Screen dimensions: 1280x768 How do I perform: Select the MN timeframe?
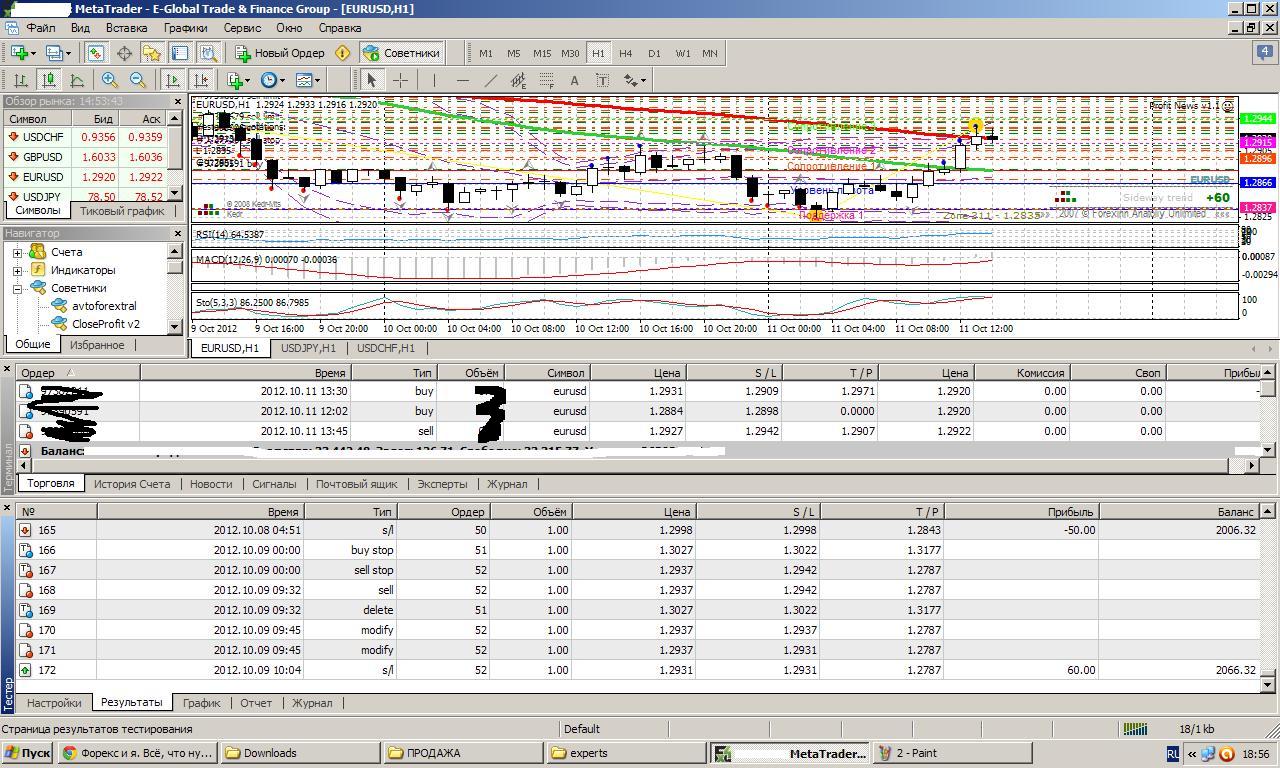pos(709,53)
